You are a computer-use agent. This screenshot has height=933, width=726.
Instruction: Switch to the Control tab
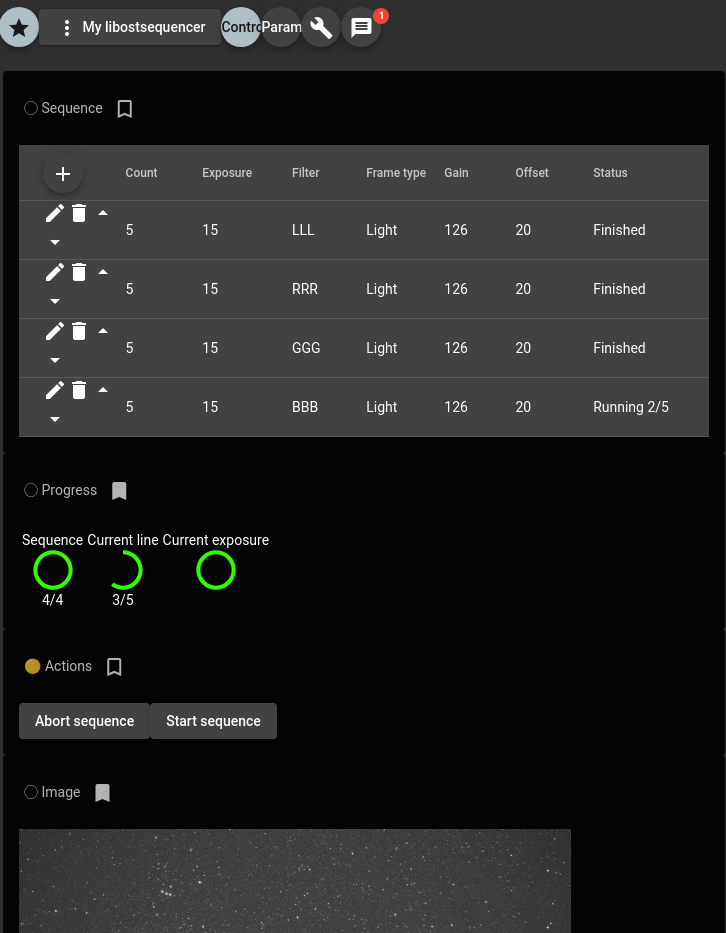point(241,27)
